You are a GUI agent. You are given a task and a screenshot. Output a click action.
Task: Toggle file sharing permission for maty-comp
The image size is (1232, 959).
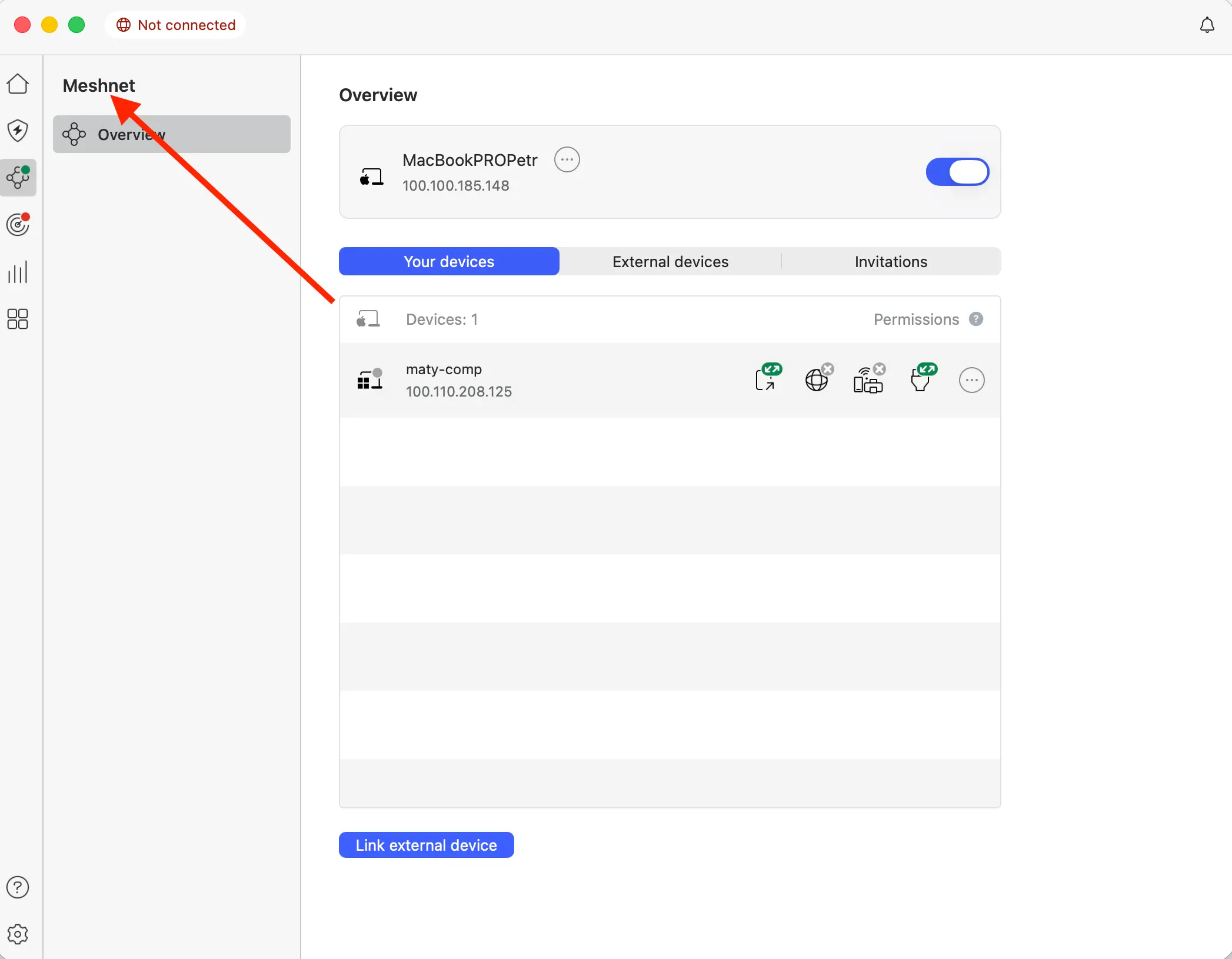click(x=922, y=379)
